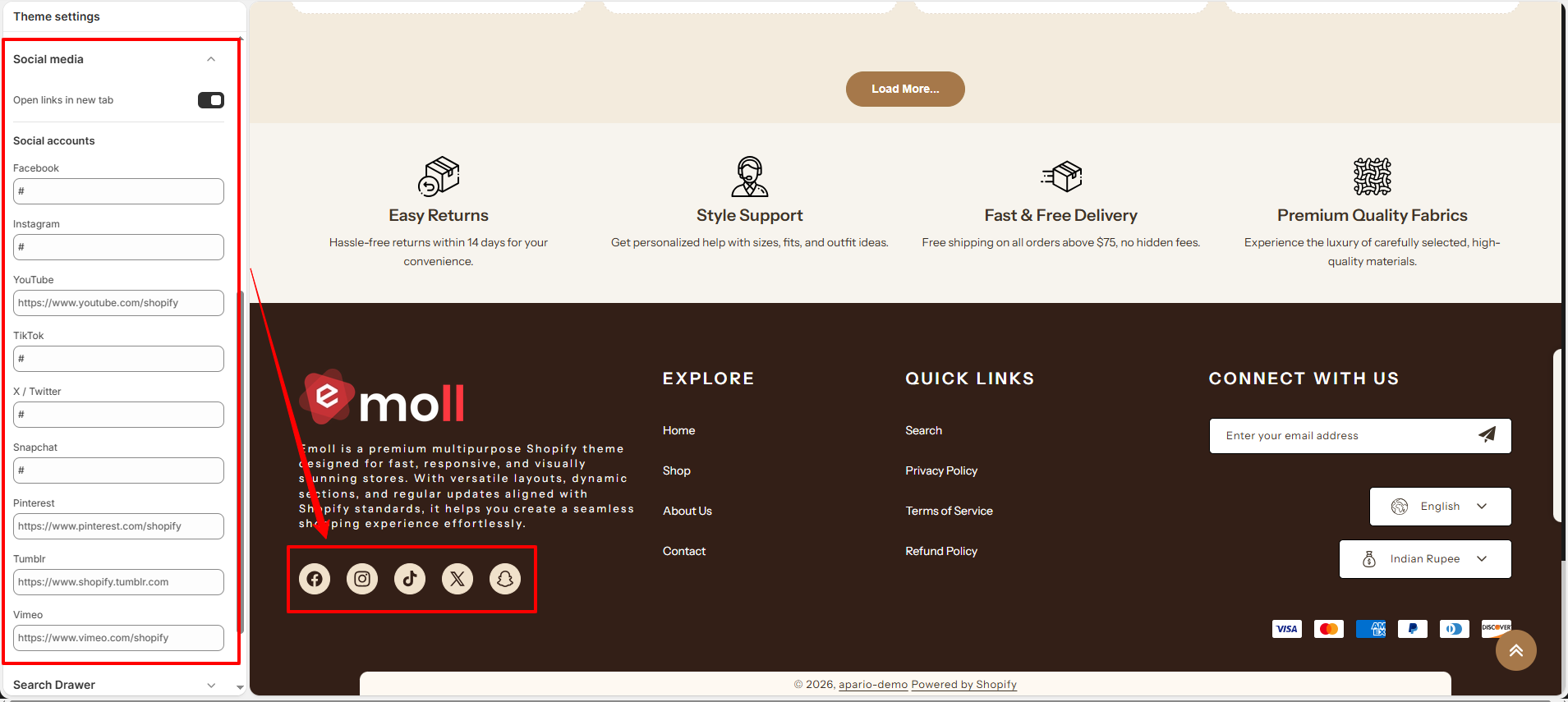Viewport: 1568px width, 702px height.
Task: Open the About Us footer link
Action: tap(687, 511)
